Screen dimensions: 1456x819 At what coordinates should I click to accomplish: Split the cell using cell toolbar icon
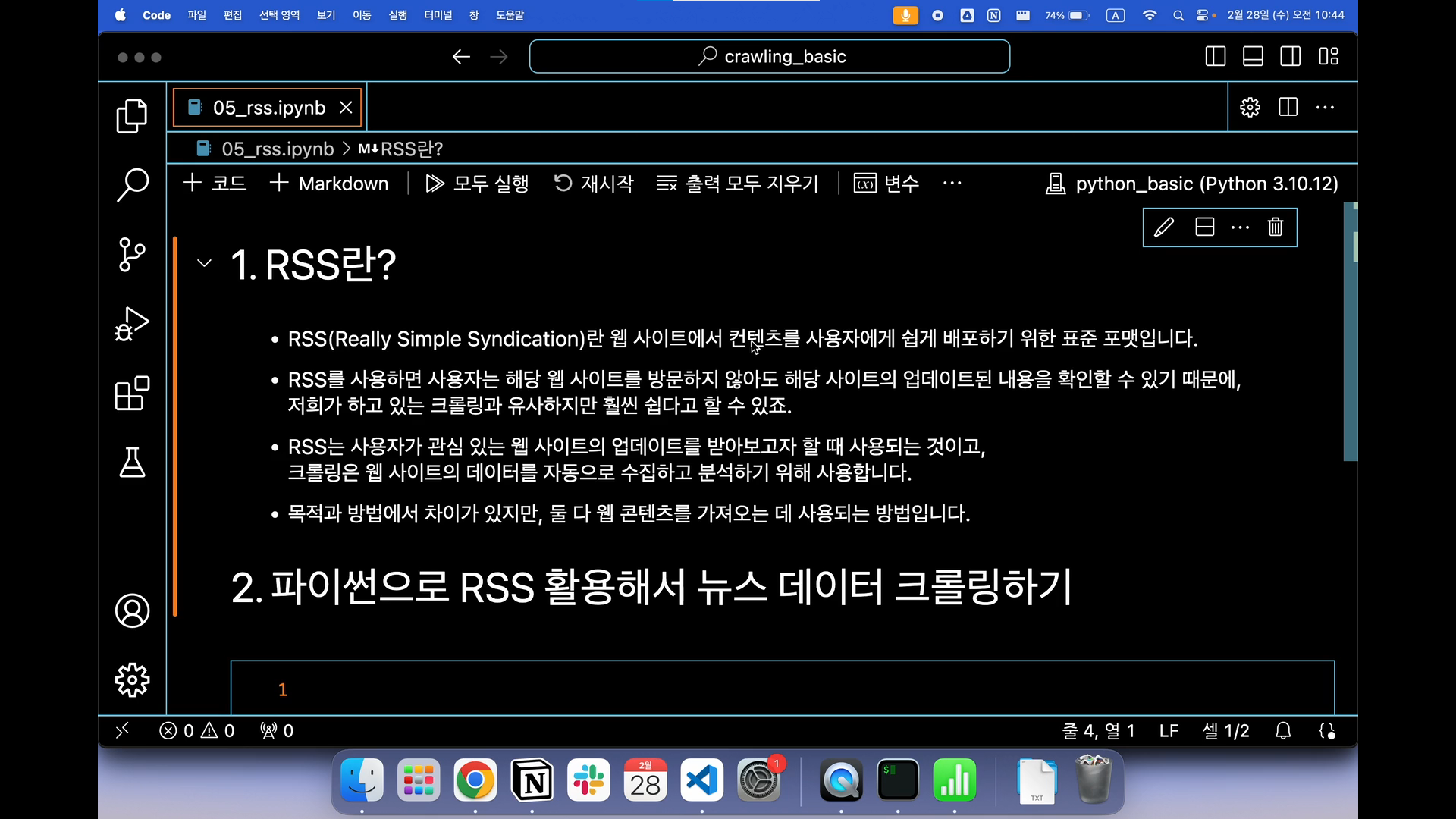1205,227
